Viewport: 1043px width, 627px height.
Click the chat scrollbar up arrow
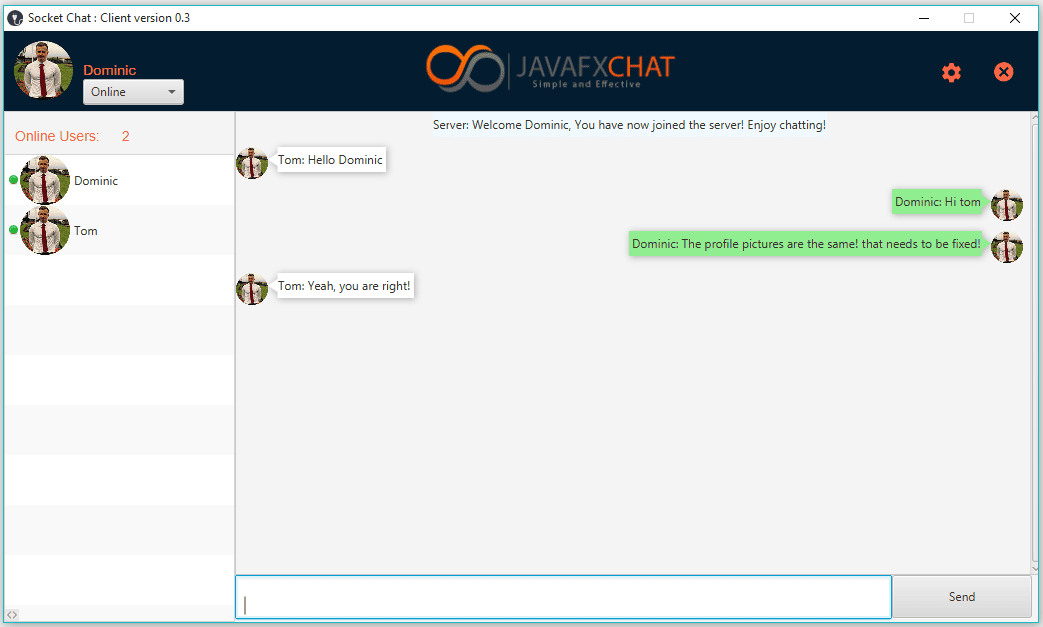pos(1036,119)
